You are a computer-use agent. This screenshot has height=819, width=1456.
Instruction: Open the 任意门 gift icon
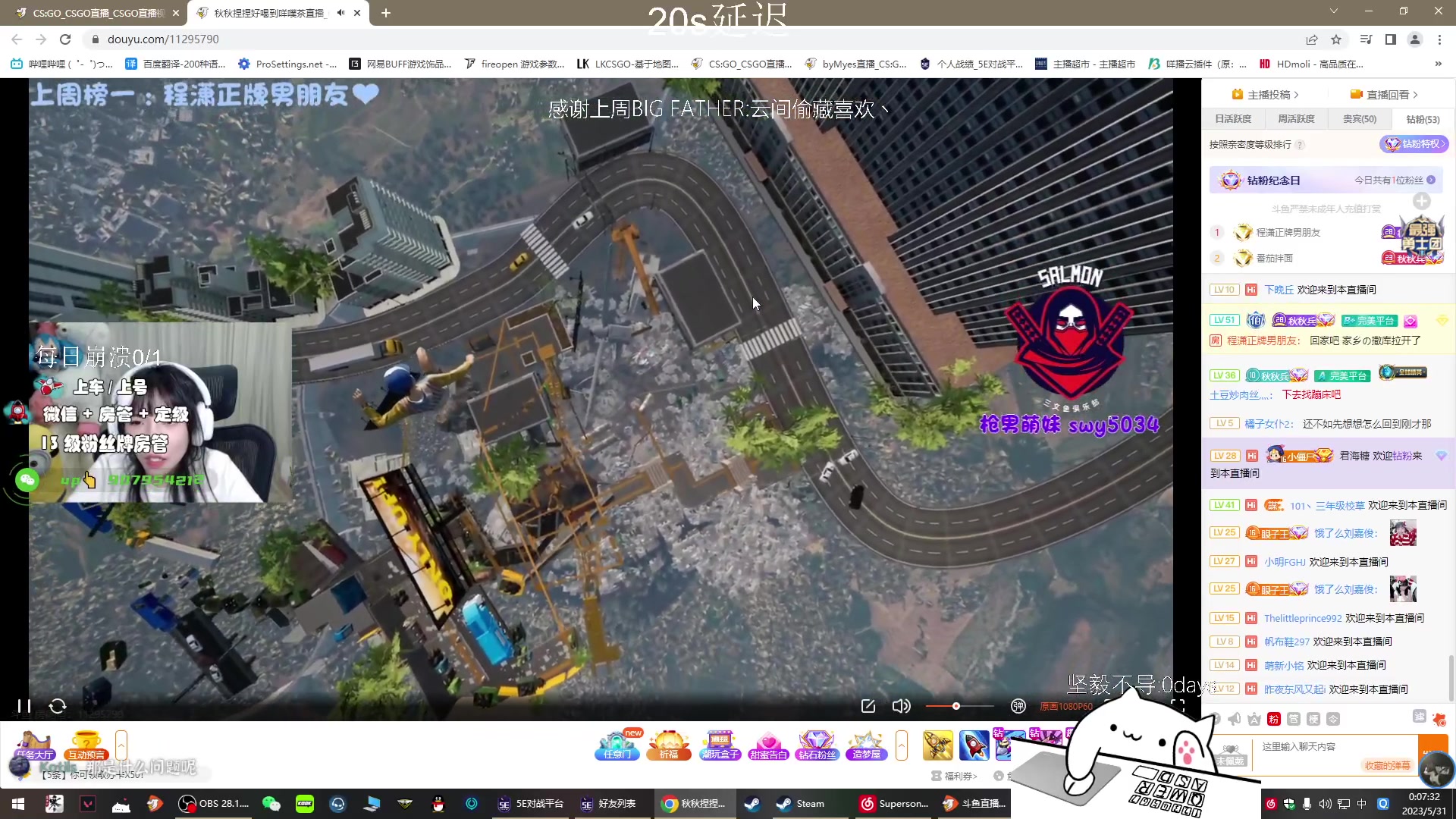617,745
